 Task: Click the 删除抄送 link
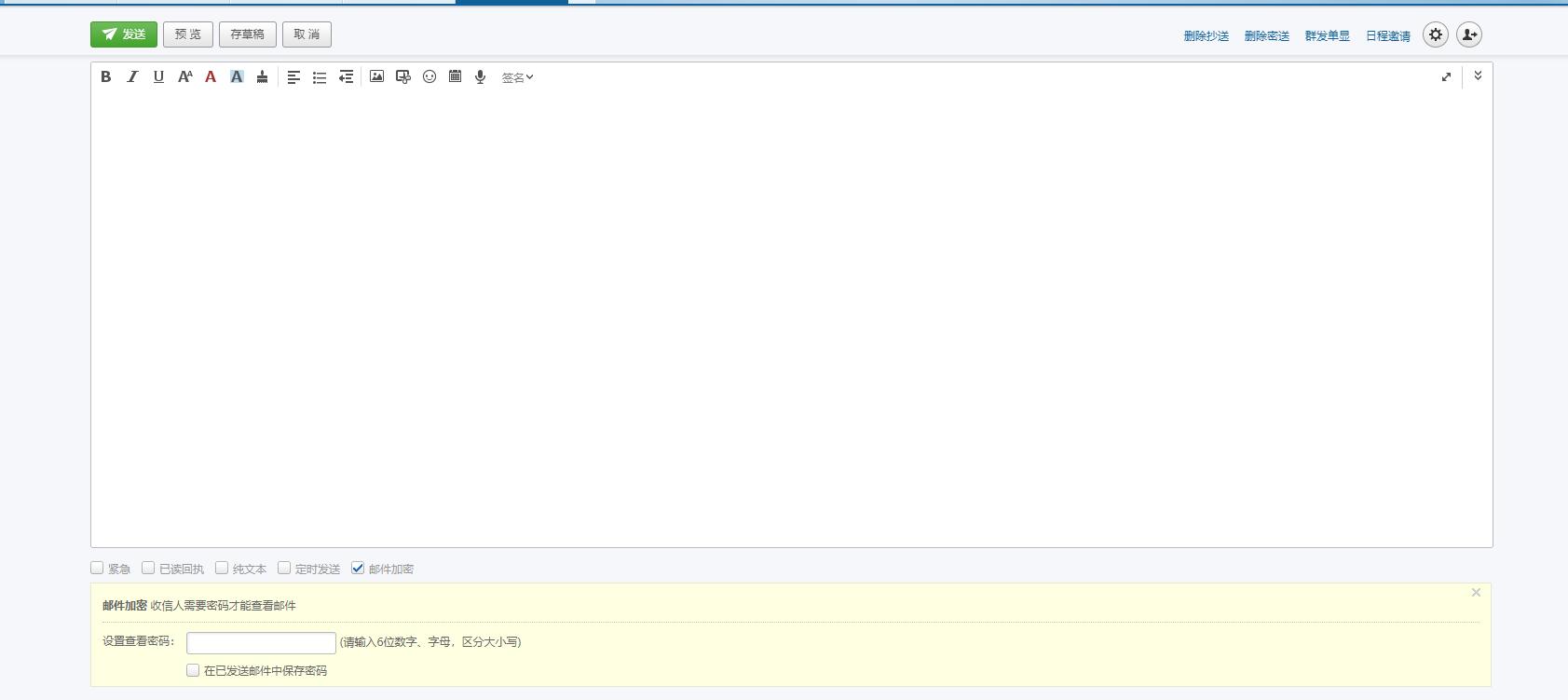(x=1206, y=36)
